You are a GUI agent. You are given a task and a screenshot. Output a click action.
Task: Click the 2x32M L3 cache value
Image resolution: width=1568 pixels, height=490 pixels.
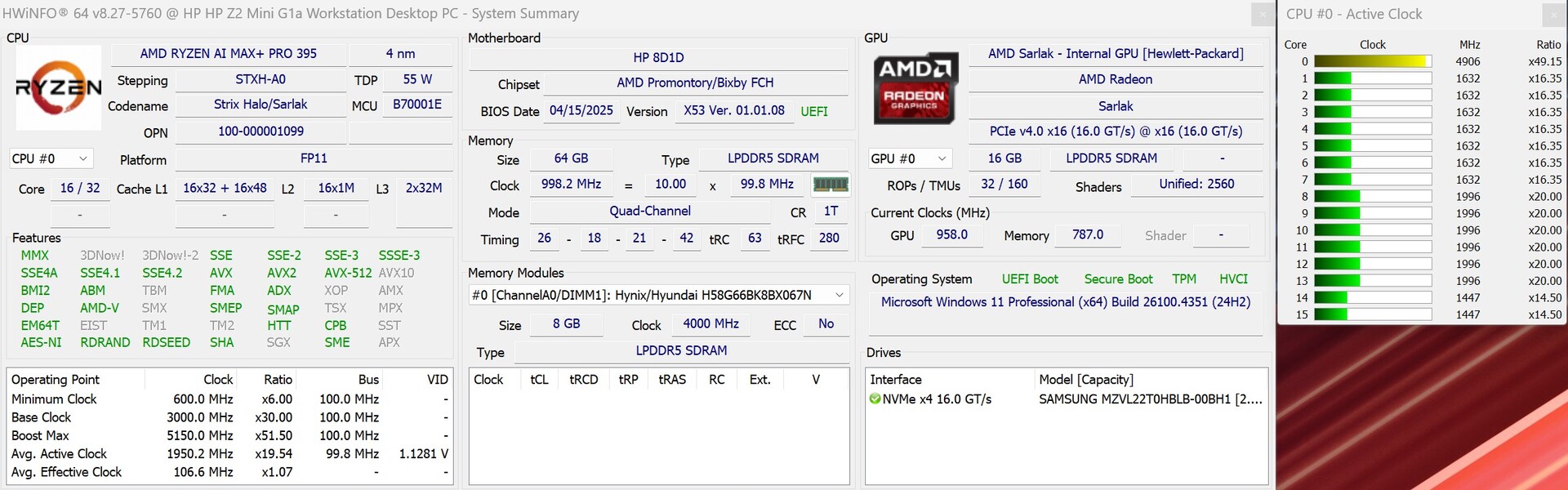pyautogui.click(x=424, y=188)
